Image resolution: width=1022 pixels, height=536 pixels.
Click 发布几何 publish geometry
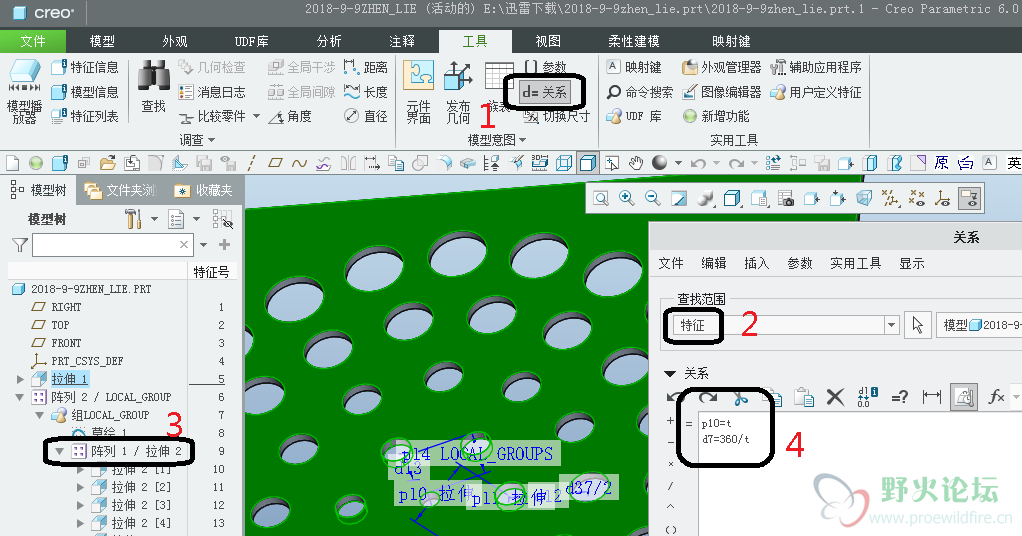click(x=458, y=91)
